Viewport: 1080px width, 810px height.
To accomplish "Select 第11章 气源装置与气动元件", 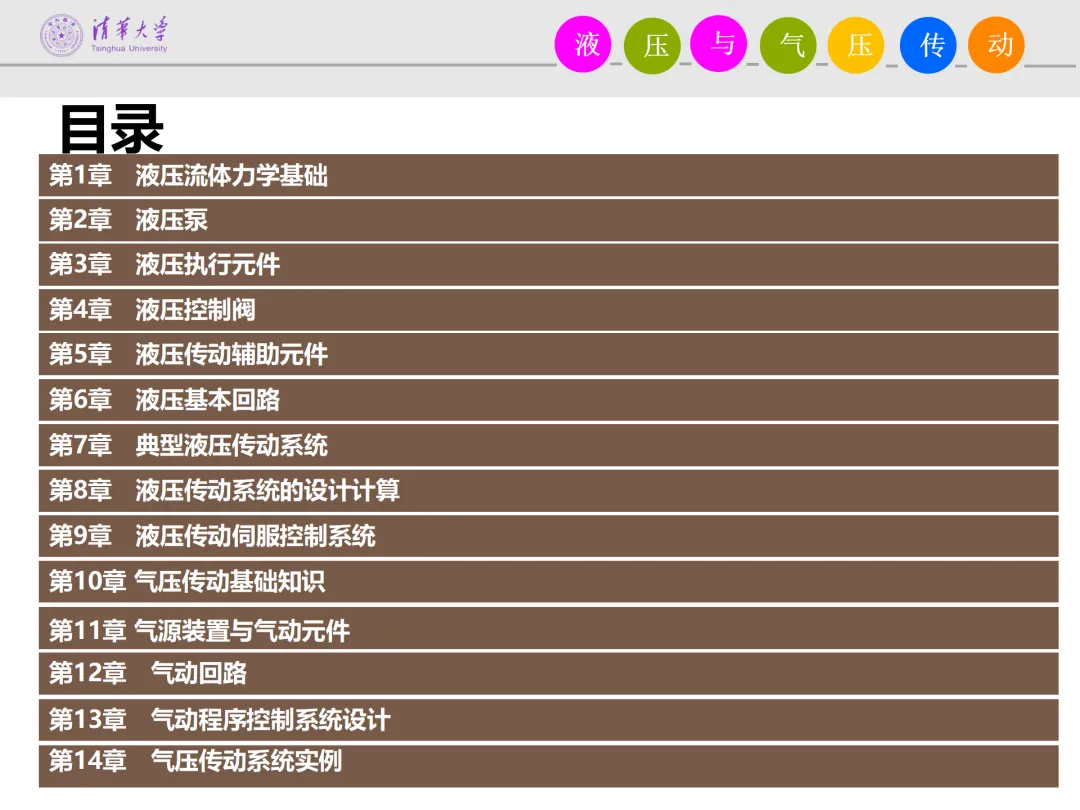I will tap(548, 628).
